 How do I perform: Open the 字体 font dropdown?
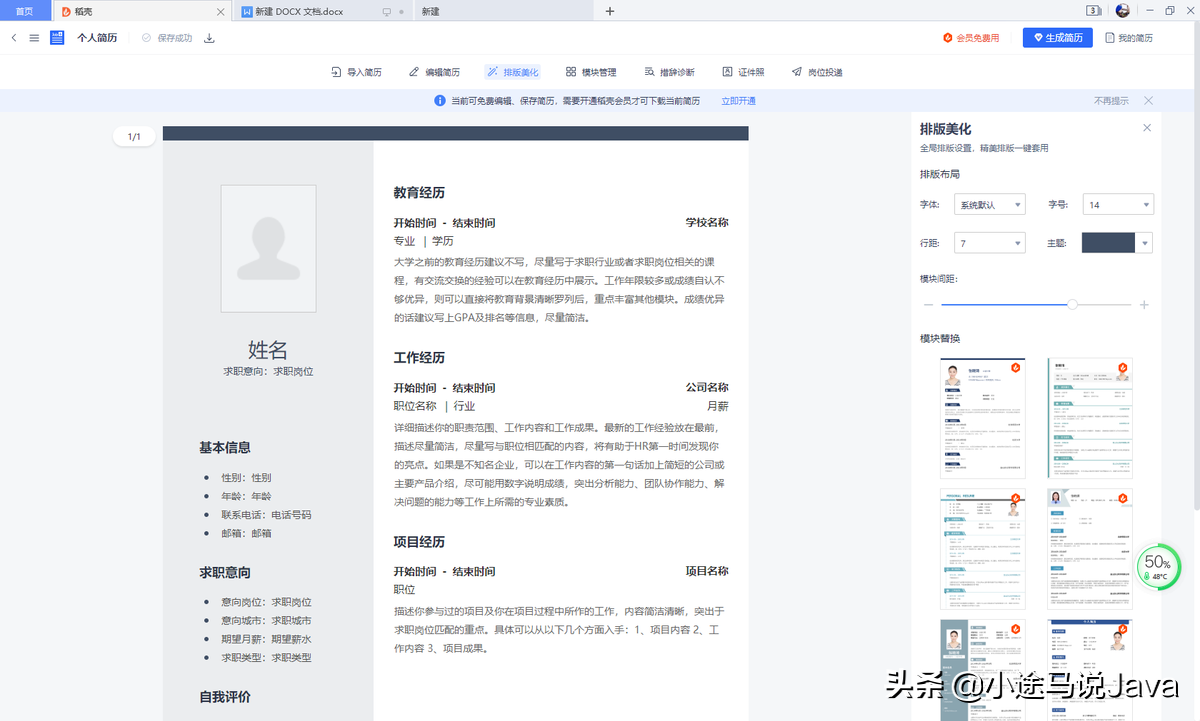[x=989, y=204]
